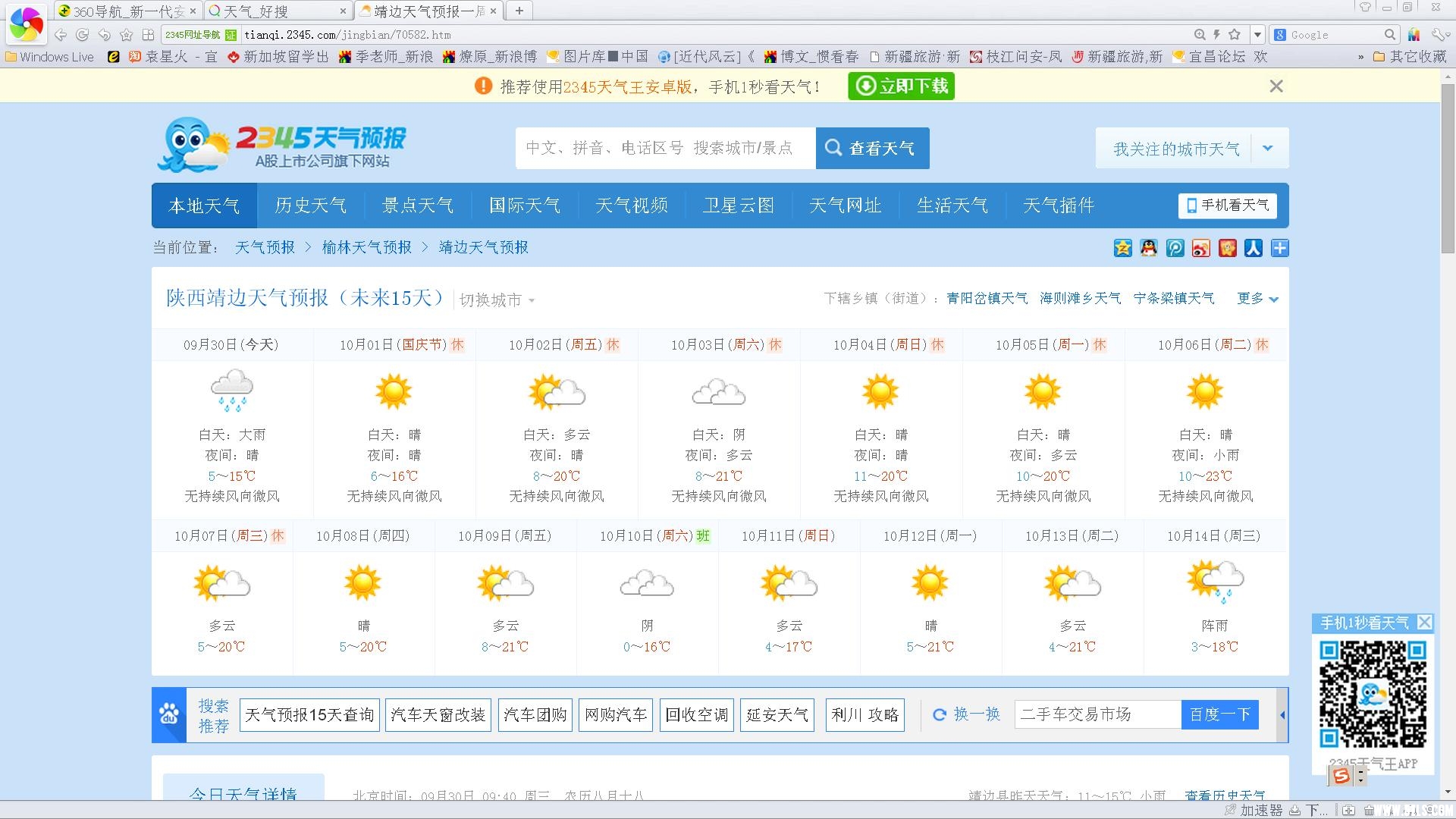1456x819 pixels.
Task: Open the tab grid icon in toolbar
Action: 149,35
